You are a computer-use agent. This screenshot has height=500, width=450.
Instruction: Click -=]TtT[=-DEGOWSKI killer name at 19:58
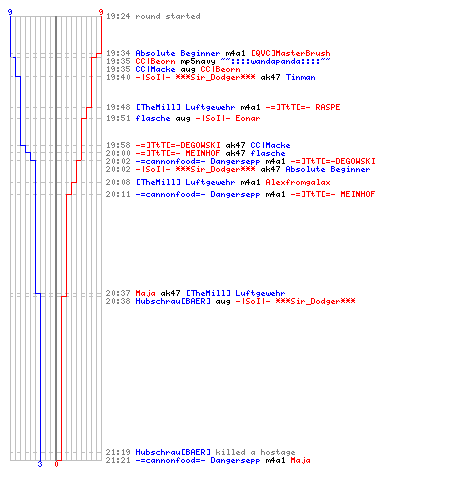[x=178, y=145]
